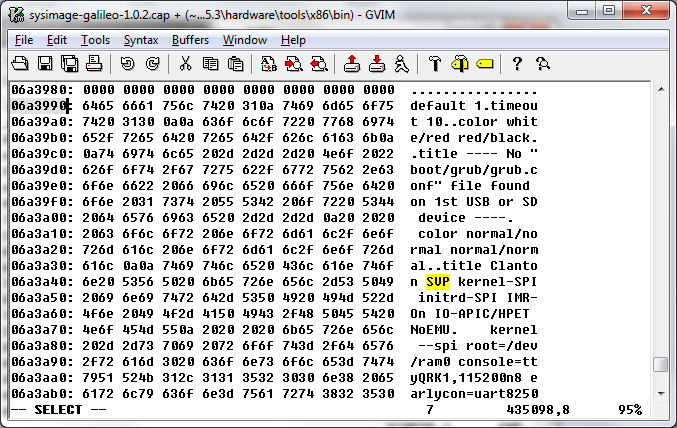Screen dimensions: 677x428
Task: Open Find and Replace icon
Action: click(269, 64)
